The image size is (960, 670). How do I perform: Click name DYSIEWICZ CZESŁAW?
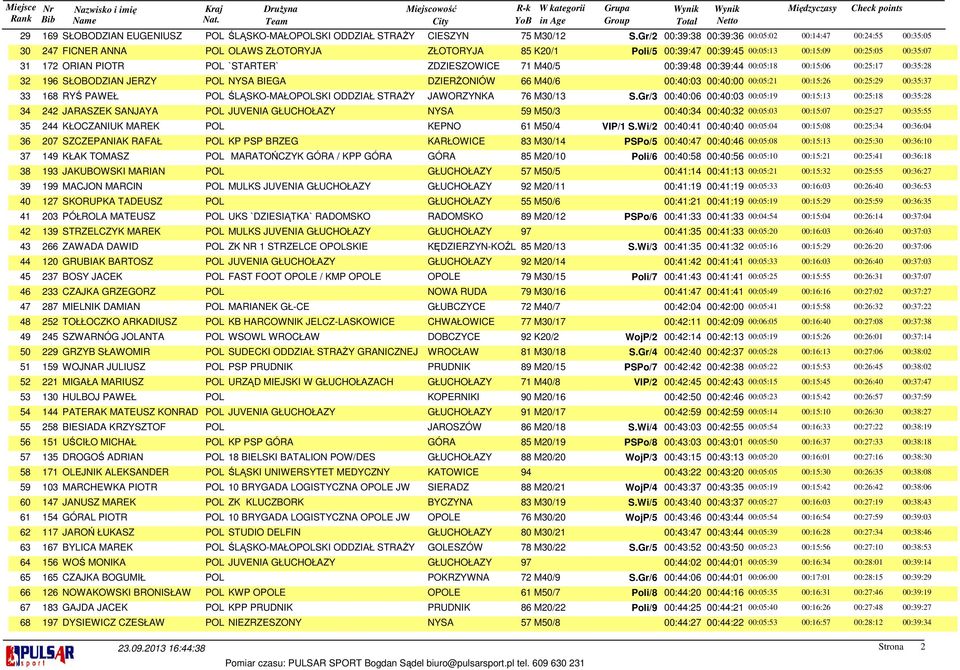113,622
